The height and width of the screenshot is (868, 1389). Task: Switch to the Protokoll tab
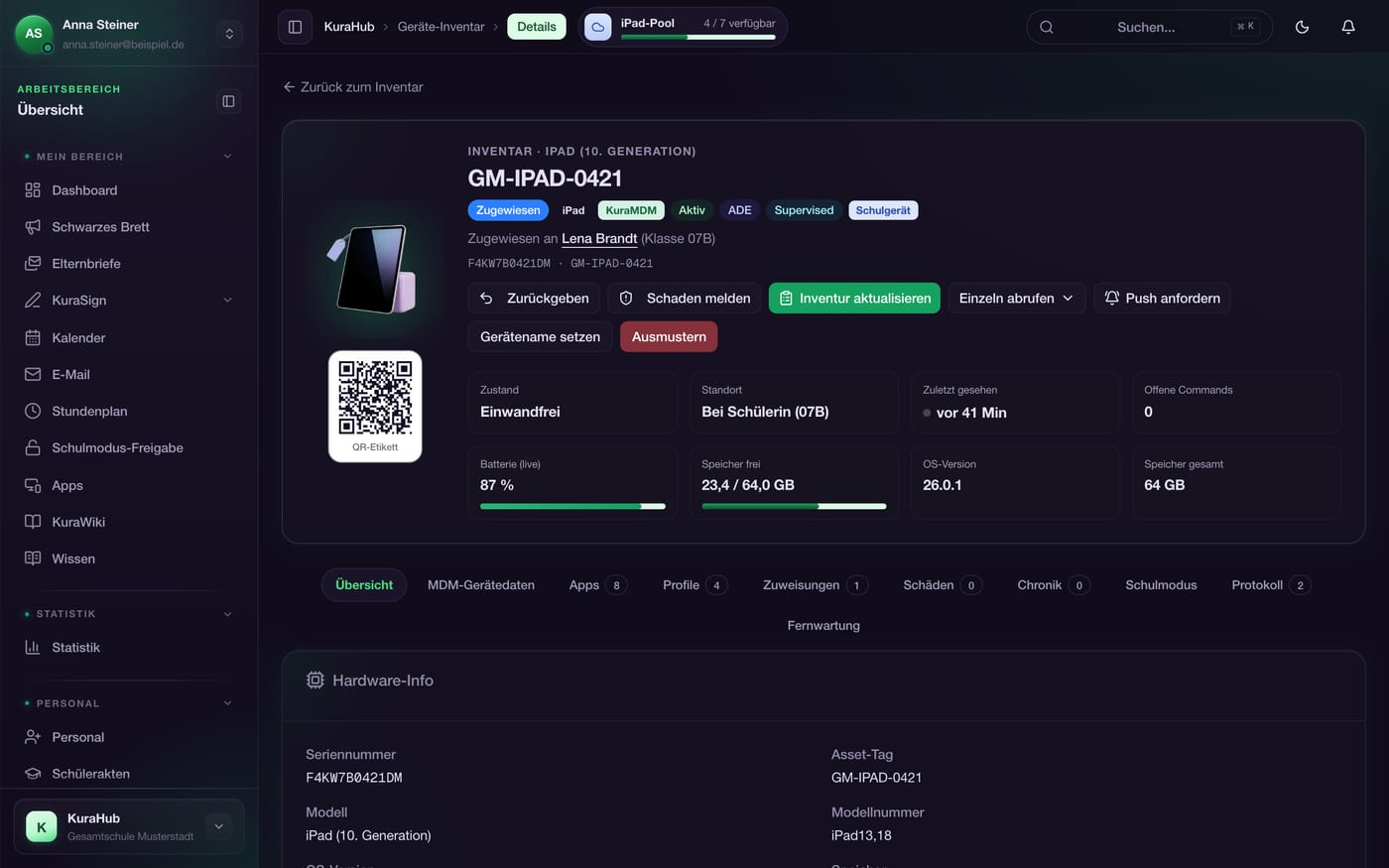click(x=1270, y=584)
